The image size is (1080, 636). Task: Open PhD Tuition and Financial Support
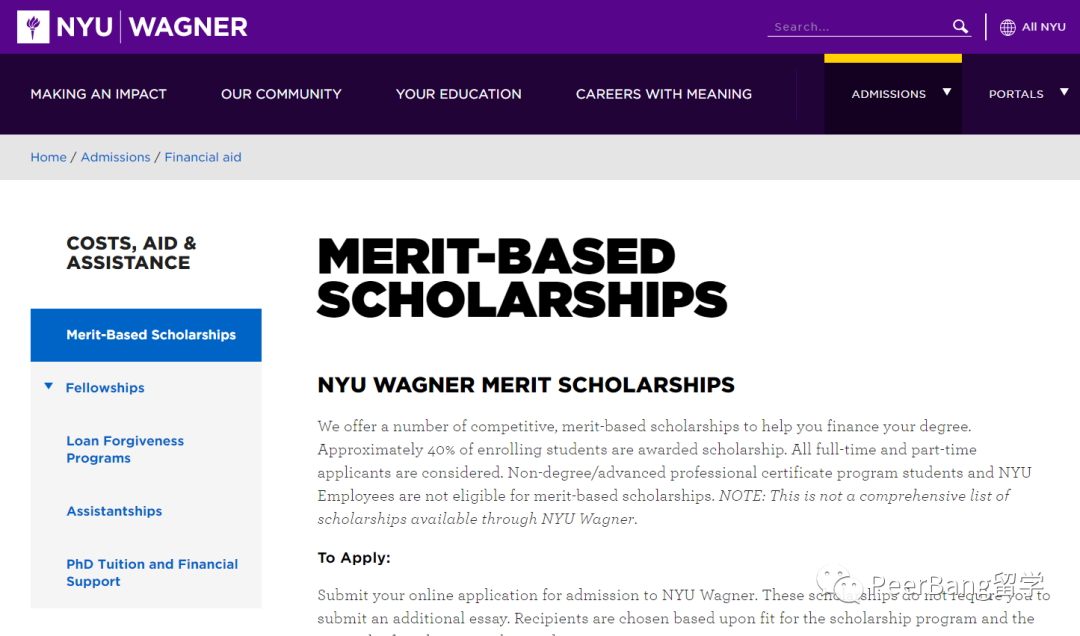click(x=152, y=573)
